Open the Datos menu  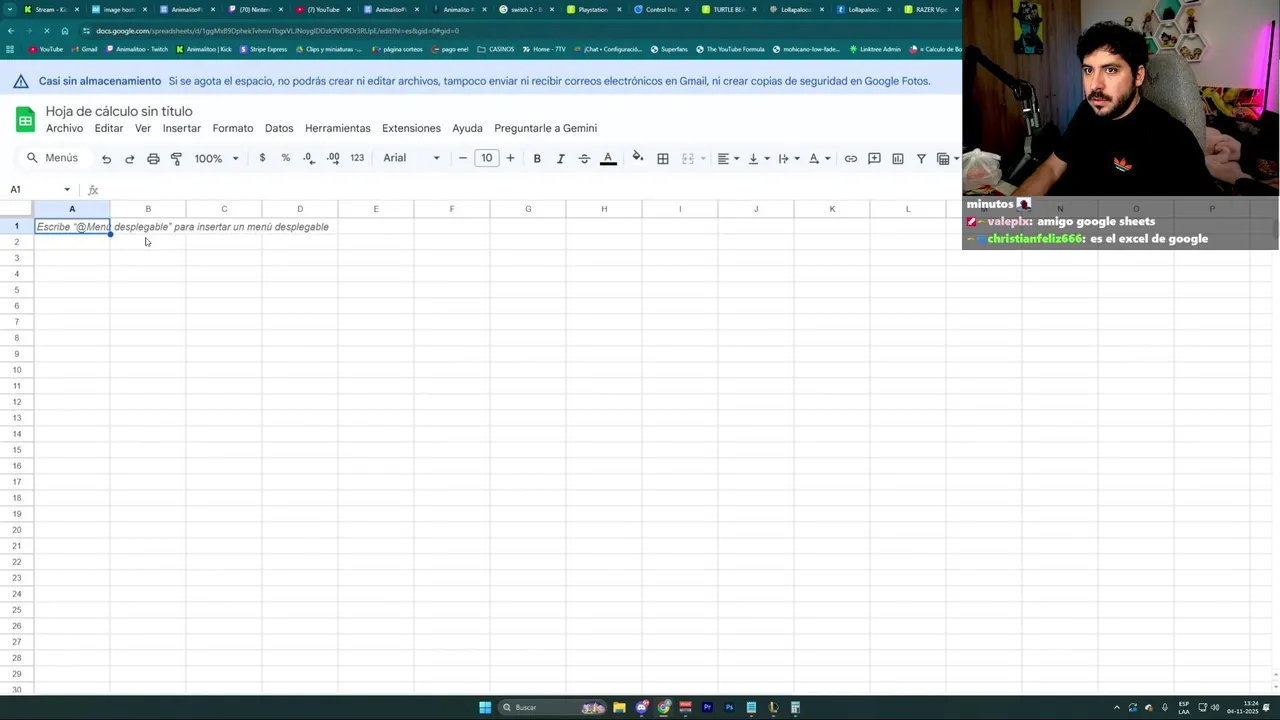[x=279, y=128]
